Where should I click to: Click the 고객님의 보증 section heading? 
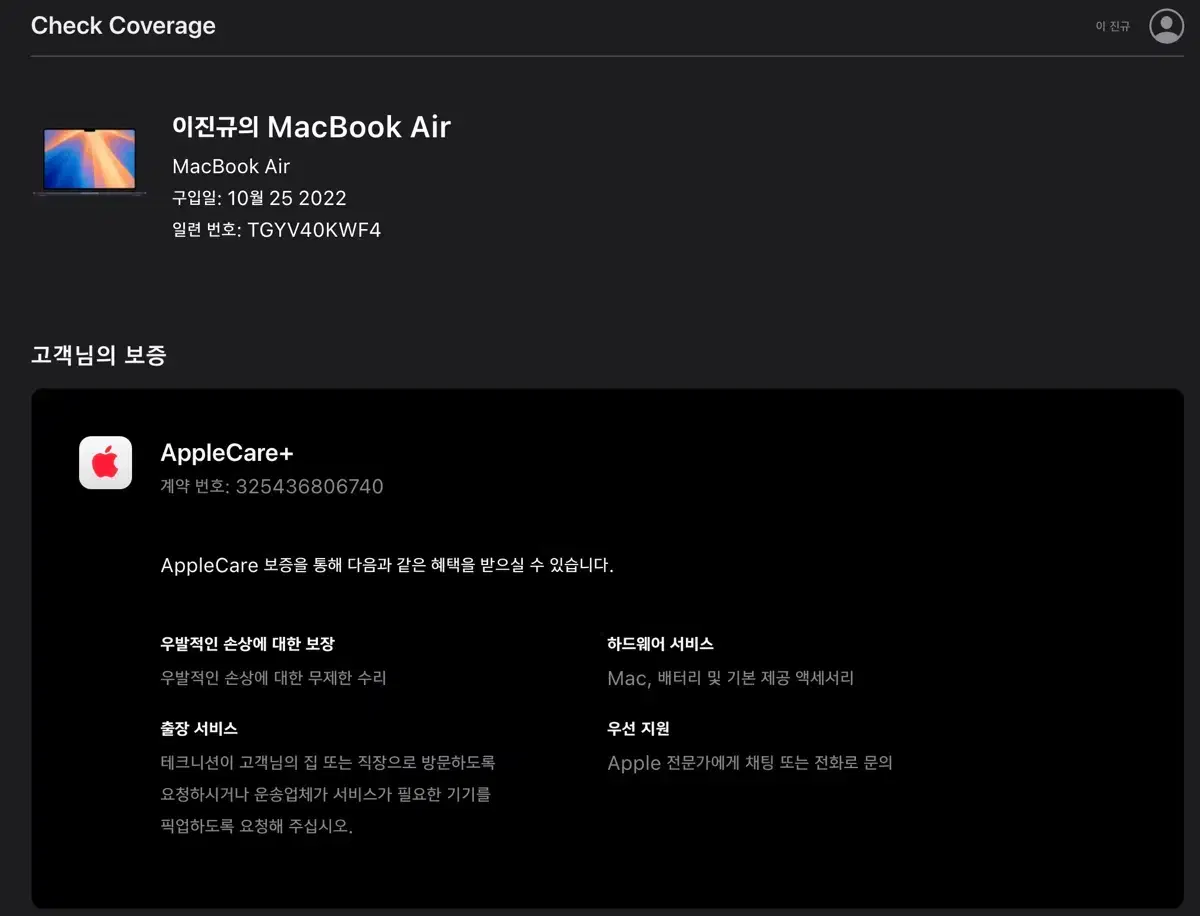[x=99, y=354]
